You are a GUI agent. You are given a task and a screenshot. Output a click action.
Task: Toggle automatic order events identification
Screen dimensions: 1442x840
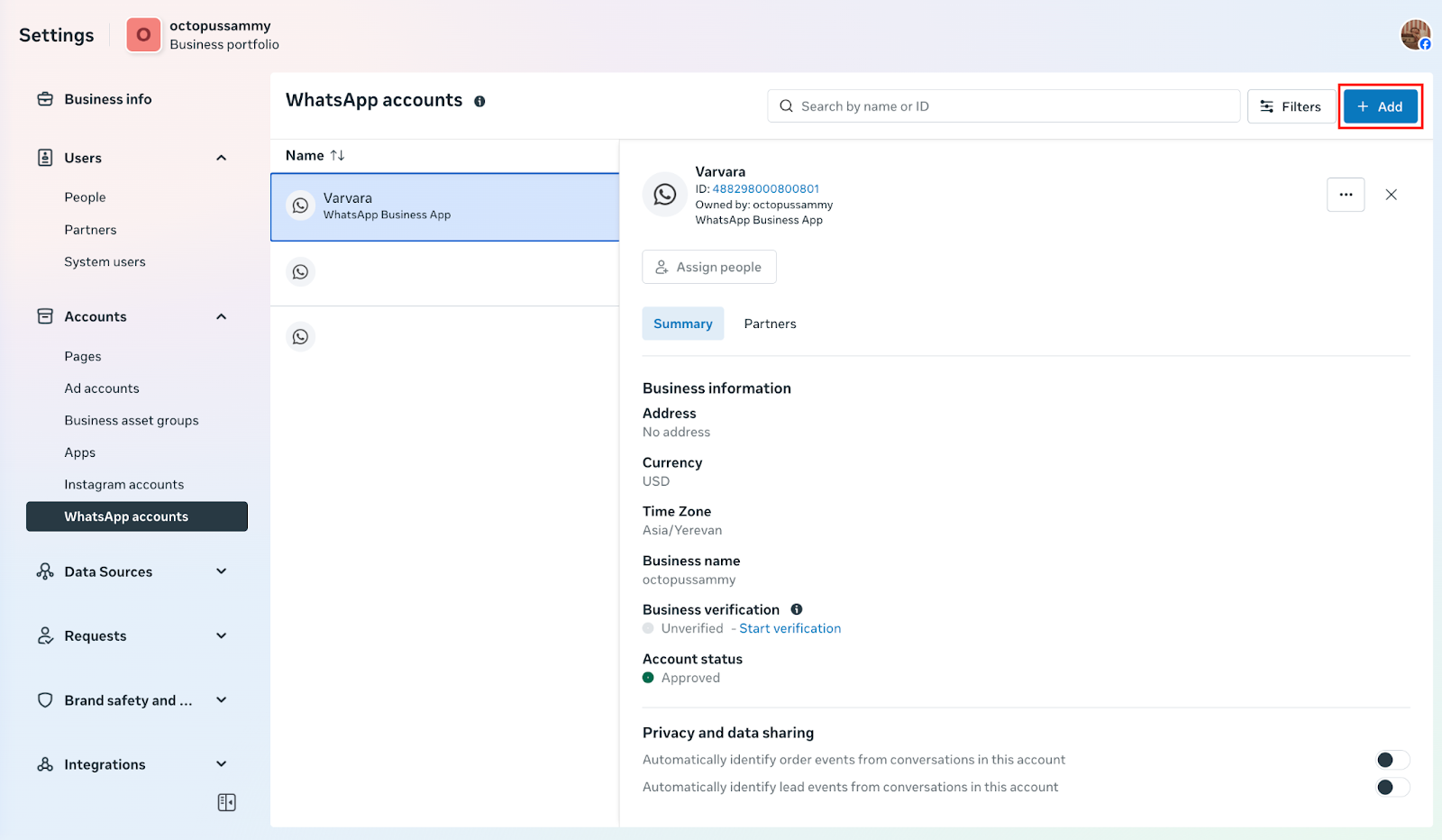[1392, 760]
